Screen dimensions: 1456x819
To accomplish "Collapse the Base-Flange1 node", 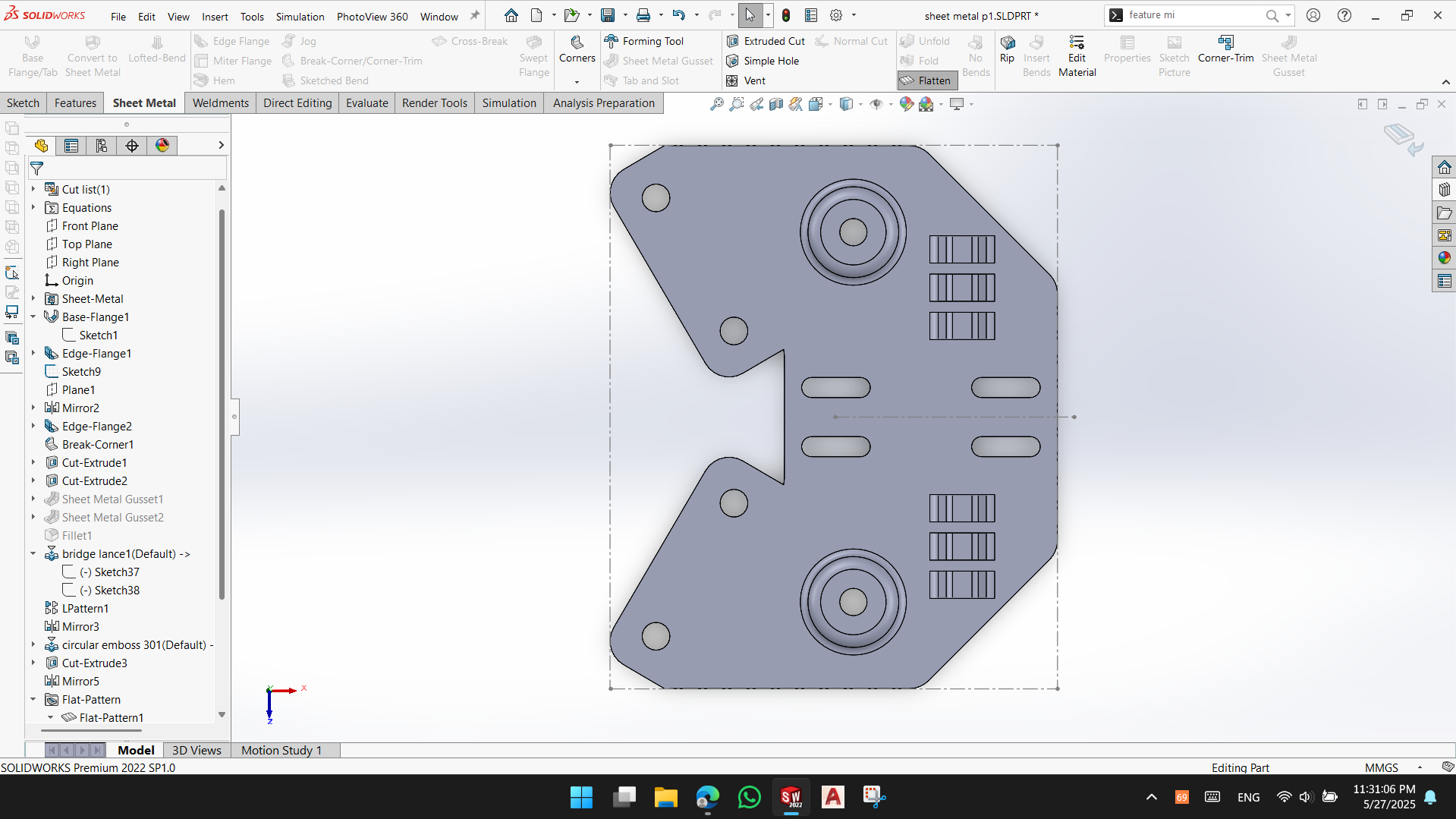I will click(33, 317).
